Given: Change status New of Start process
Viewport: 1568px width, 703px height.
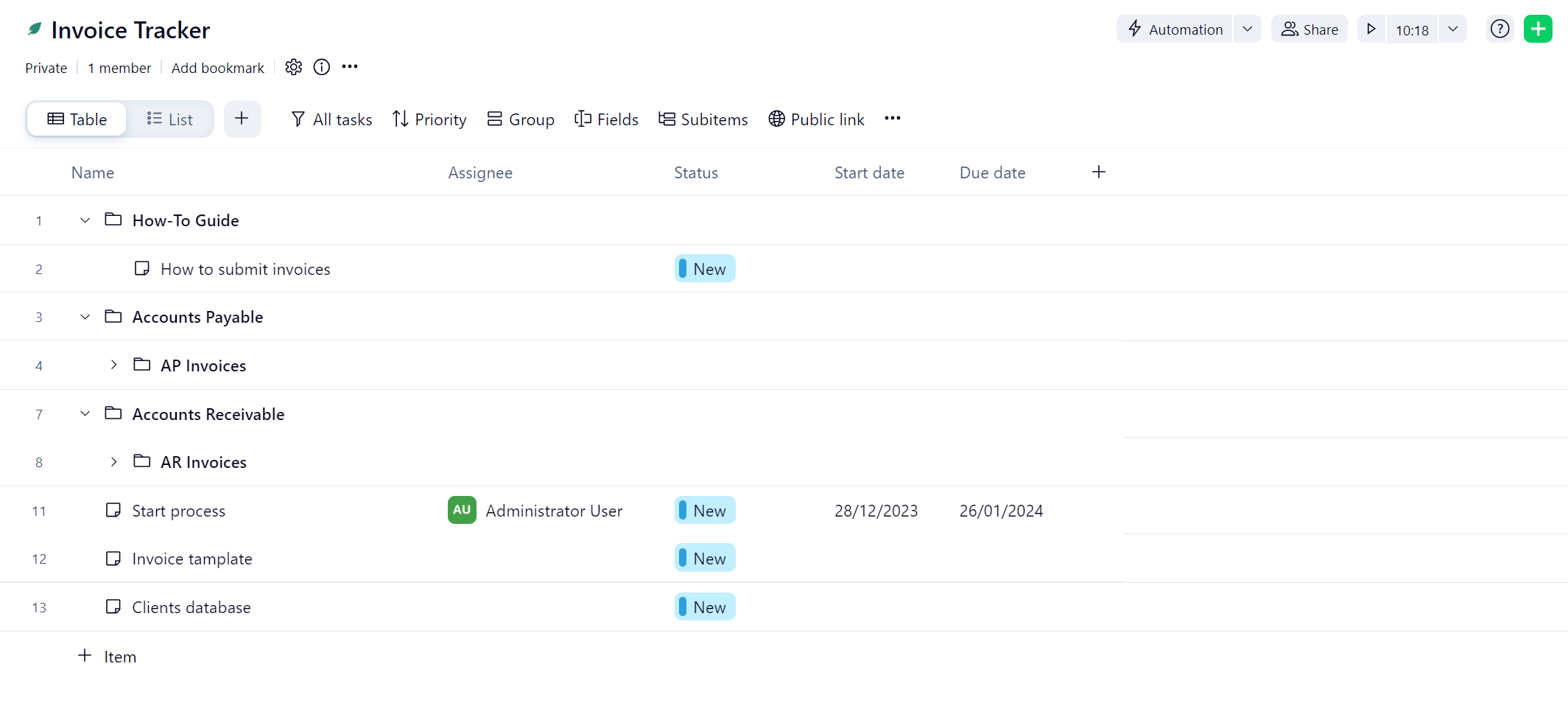Looking at the screenshot, I should [x=705, y=511].
